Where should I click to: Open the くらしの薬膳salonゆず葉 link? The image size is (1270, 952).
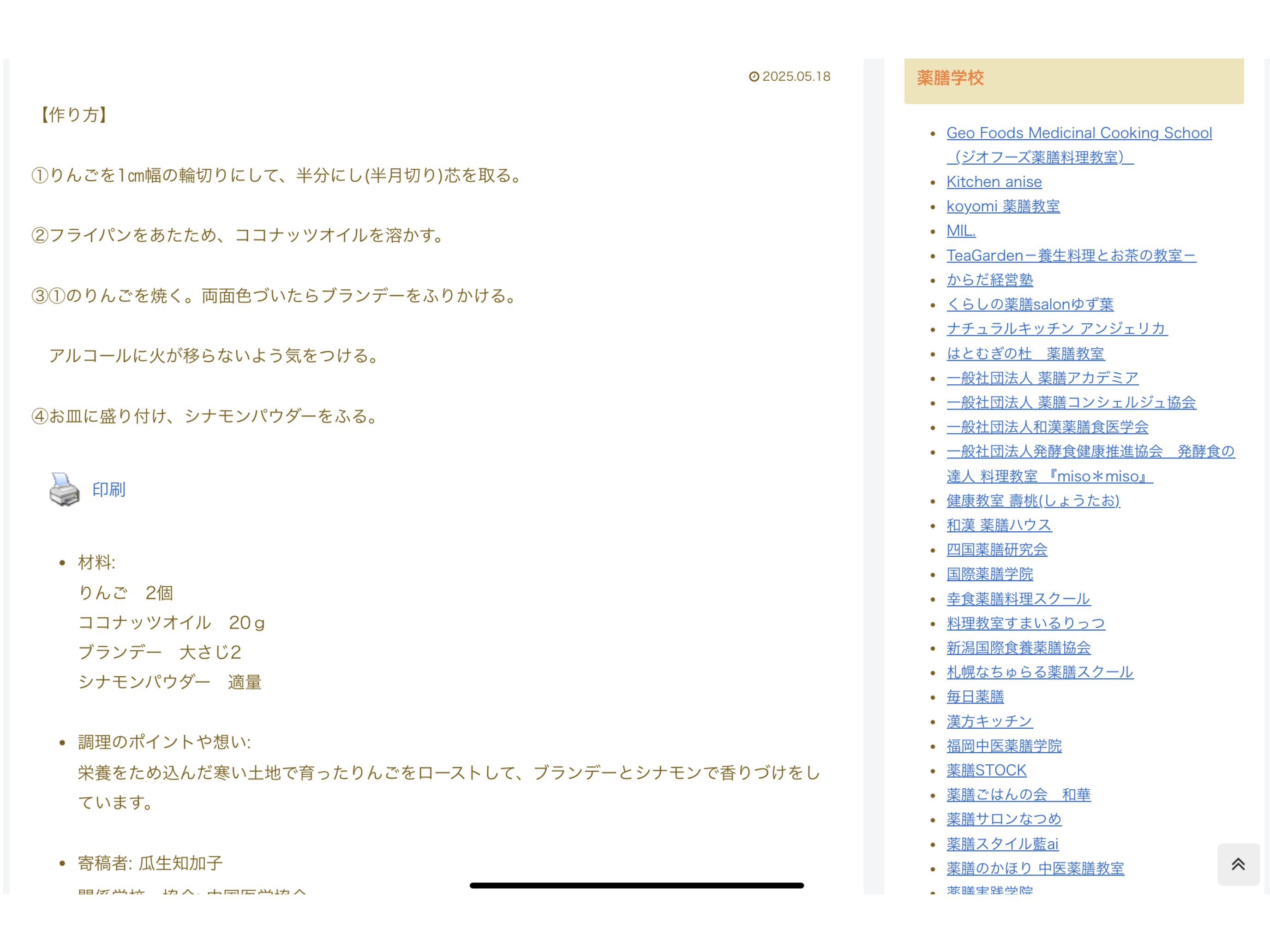1030,304
